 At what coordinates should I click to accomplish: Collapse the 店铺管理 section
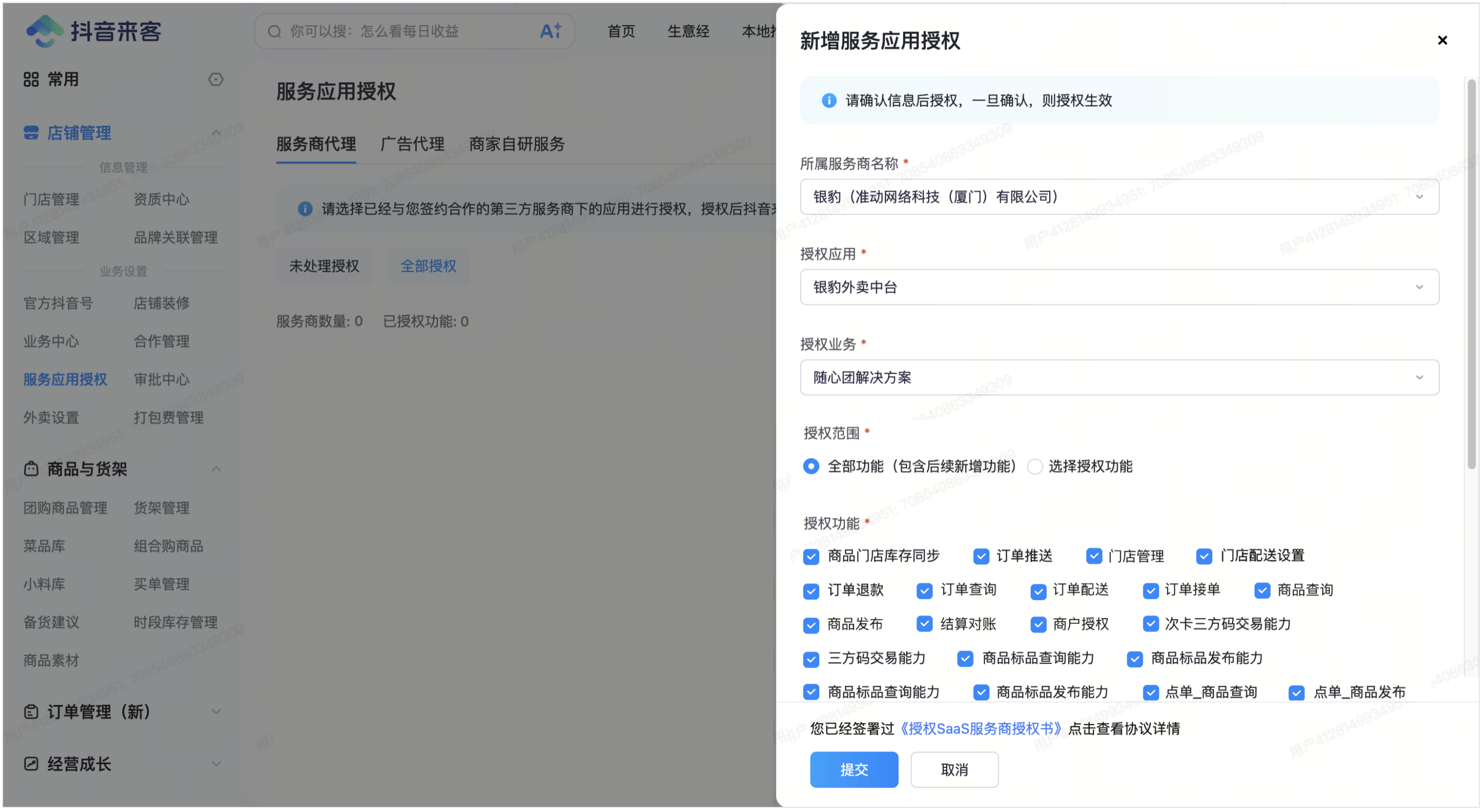click(x=217, y=132)
